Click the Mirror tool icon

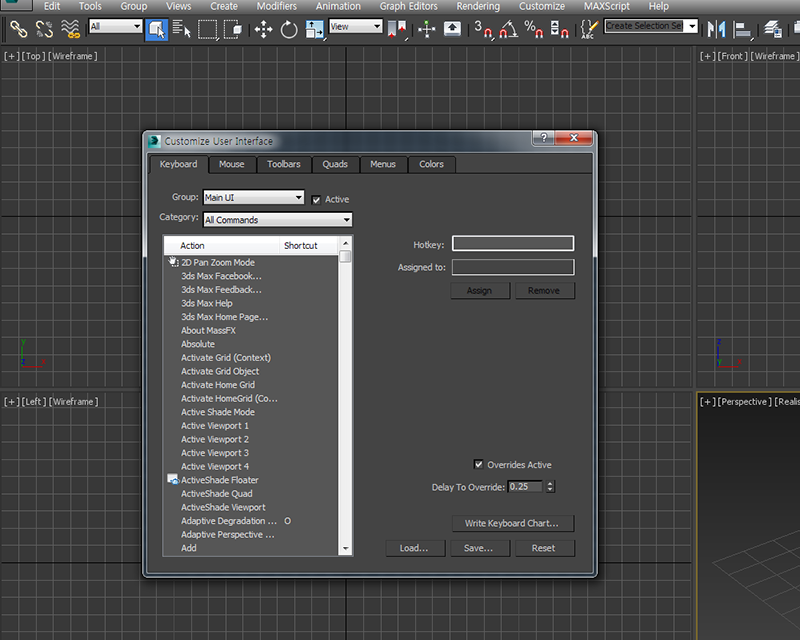pyautogui.click(x=716, y=29)
